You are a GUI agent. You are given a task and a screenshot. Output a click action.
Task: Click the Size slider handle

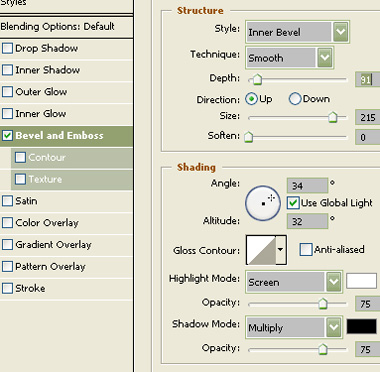pos(332,117)
